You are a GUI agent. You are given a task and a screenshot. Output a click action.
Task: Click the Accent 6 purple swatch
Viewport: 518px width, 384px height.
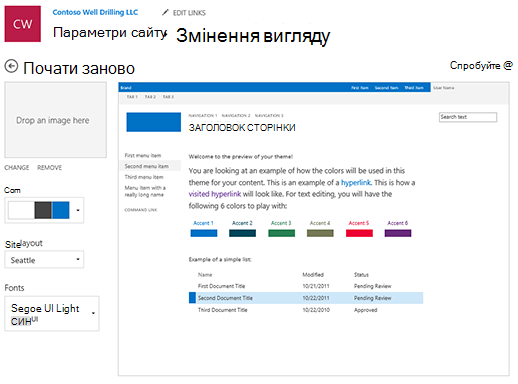(x=398, y=233)
